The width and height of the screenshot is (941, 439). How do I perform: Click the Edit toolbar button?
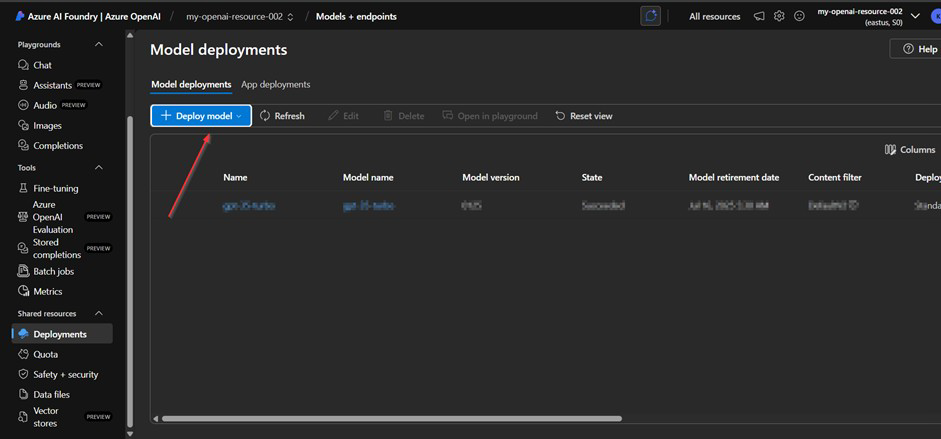(x=343, y=116)
